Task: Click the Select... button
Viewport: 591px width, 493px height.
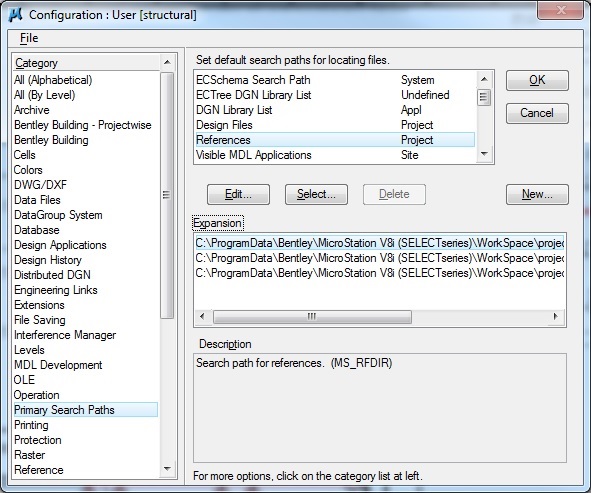Action: pyautogui.click(x=316, y=194)
